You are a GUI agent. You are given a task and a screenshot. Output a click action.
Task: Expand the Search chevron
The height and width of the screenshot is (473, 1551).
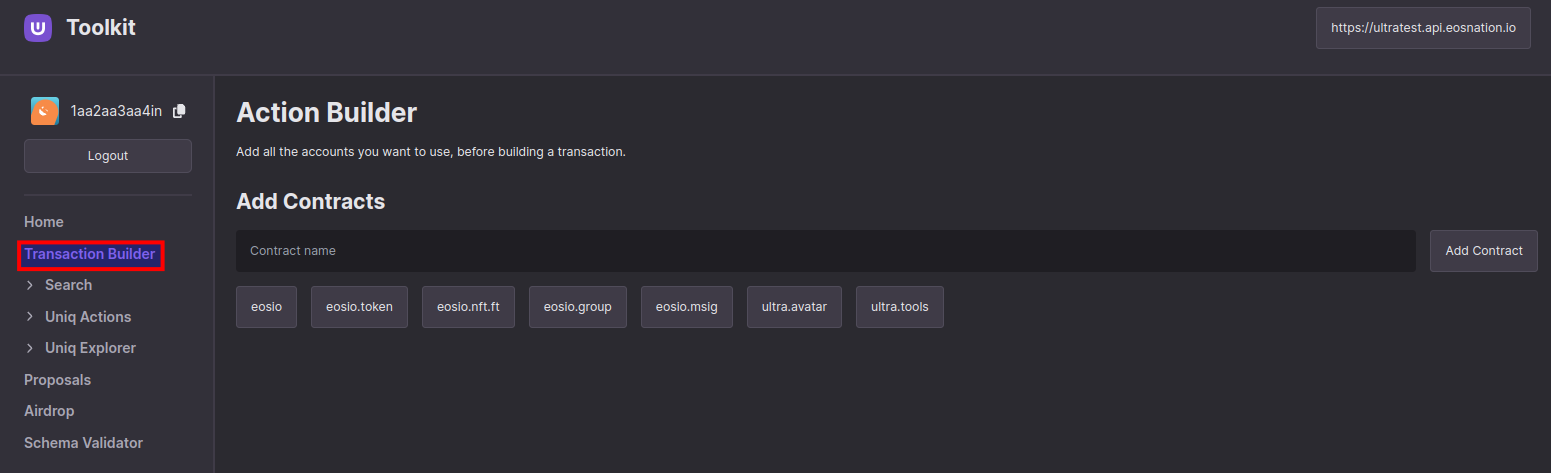pyautogui.click(x=30, y=285)
